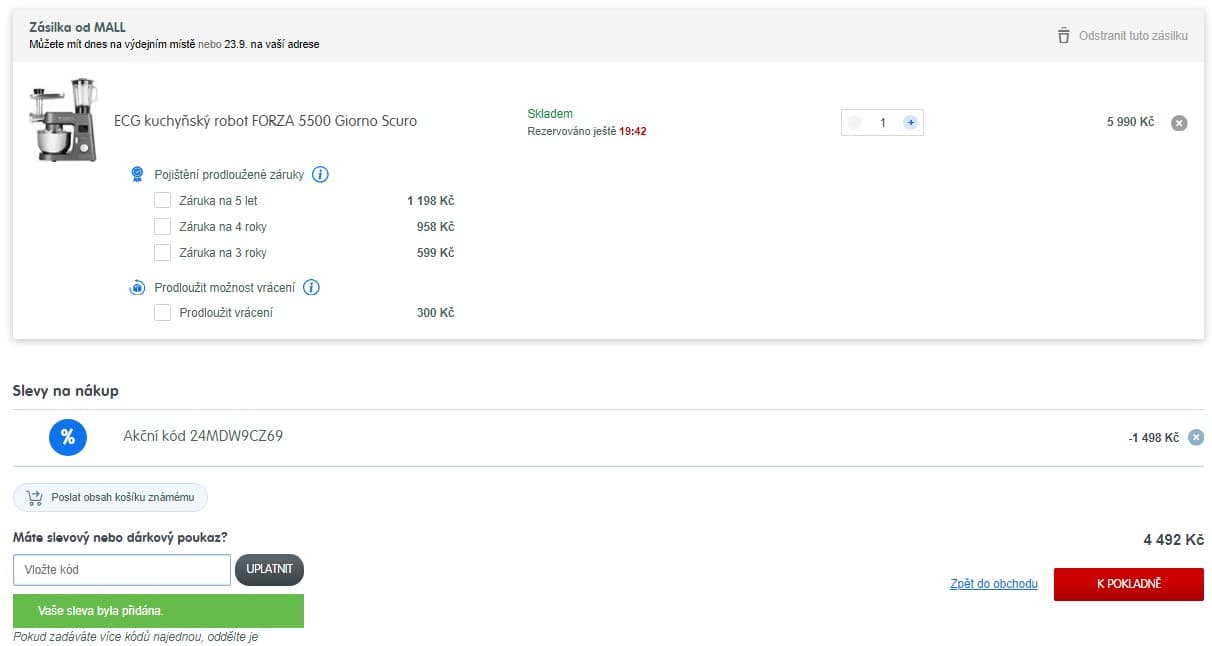Screen dimensions: 1212x646
Task: Click the Pojištění prodloužené záruky label
Action: tap(229, 174)
